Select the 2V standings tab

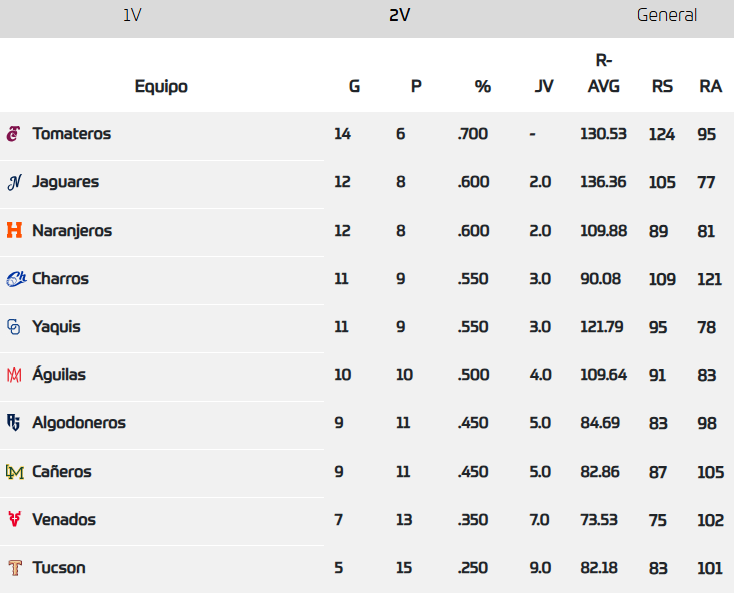[400, 15]
